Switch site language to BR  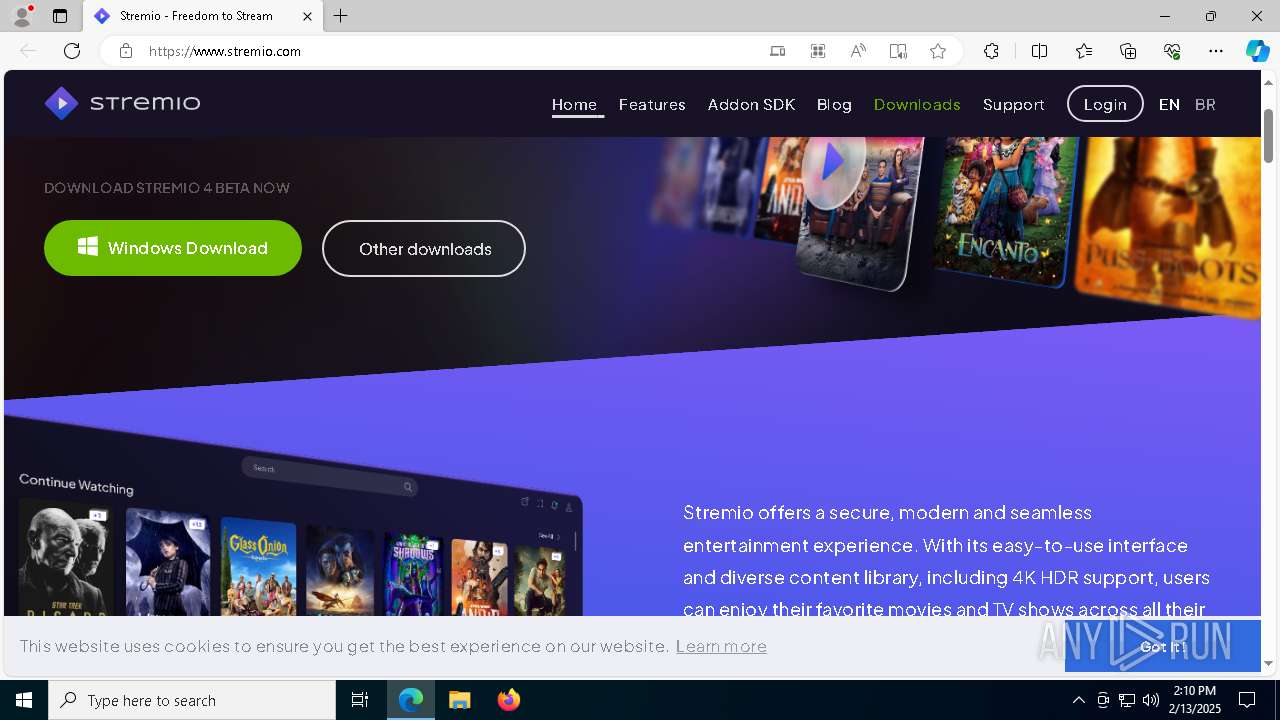click(1205, 104)
